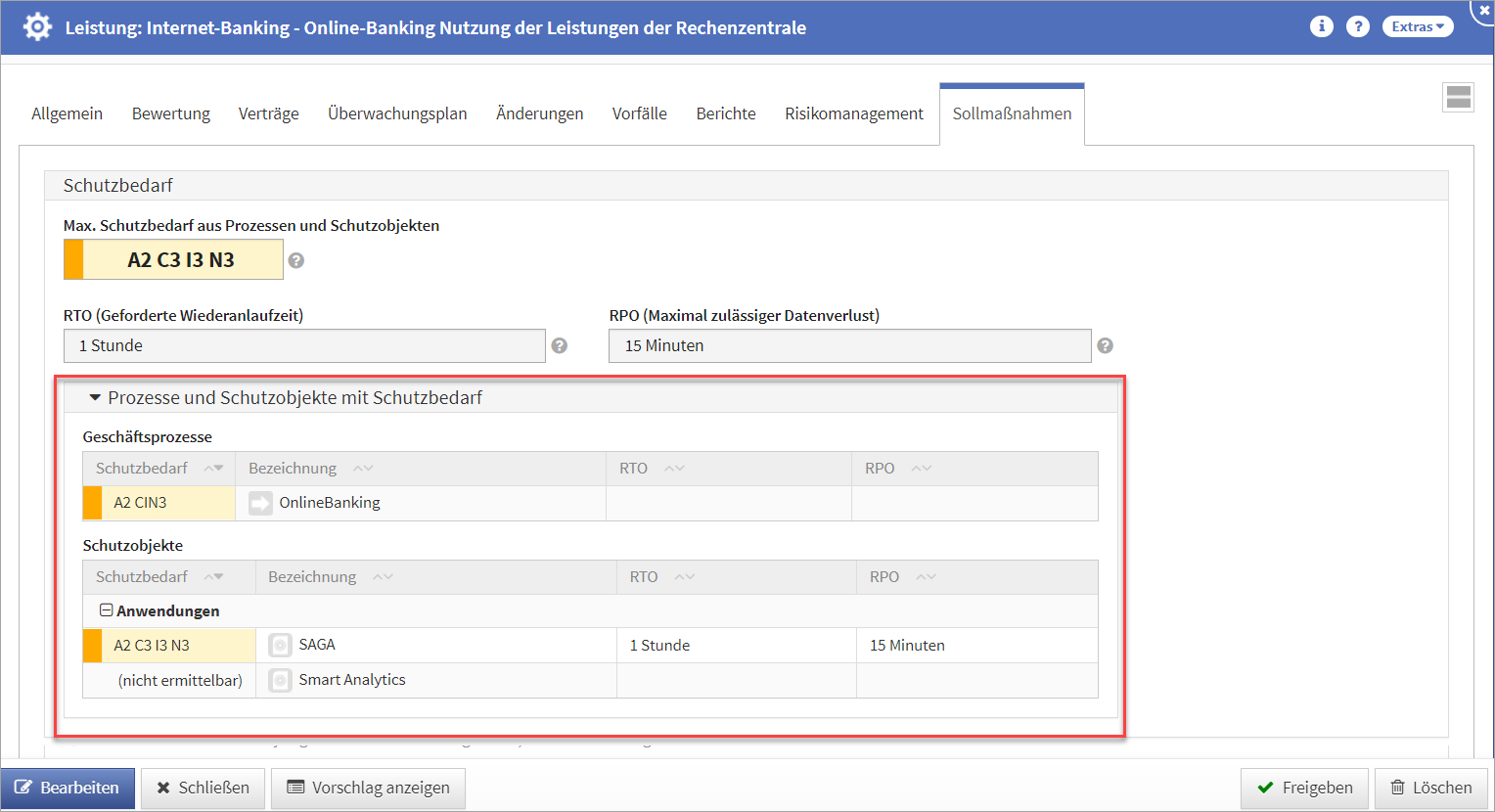Open the Extras dropdown menu

[1417, 26]
